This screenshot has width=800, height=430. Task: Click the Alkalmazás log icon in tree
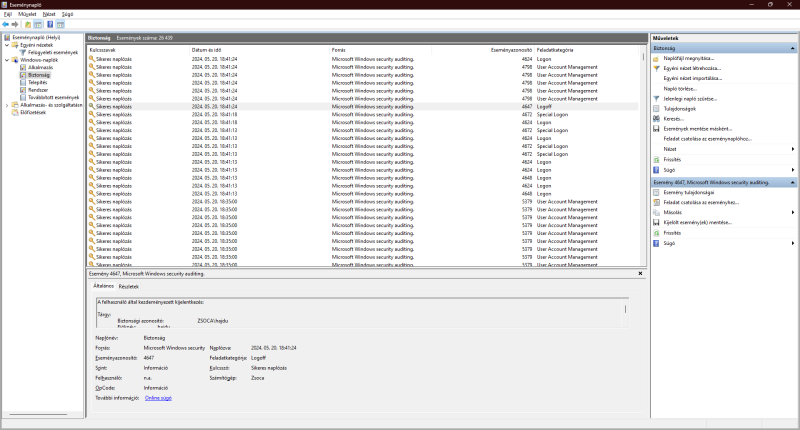point(23,67)
